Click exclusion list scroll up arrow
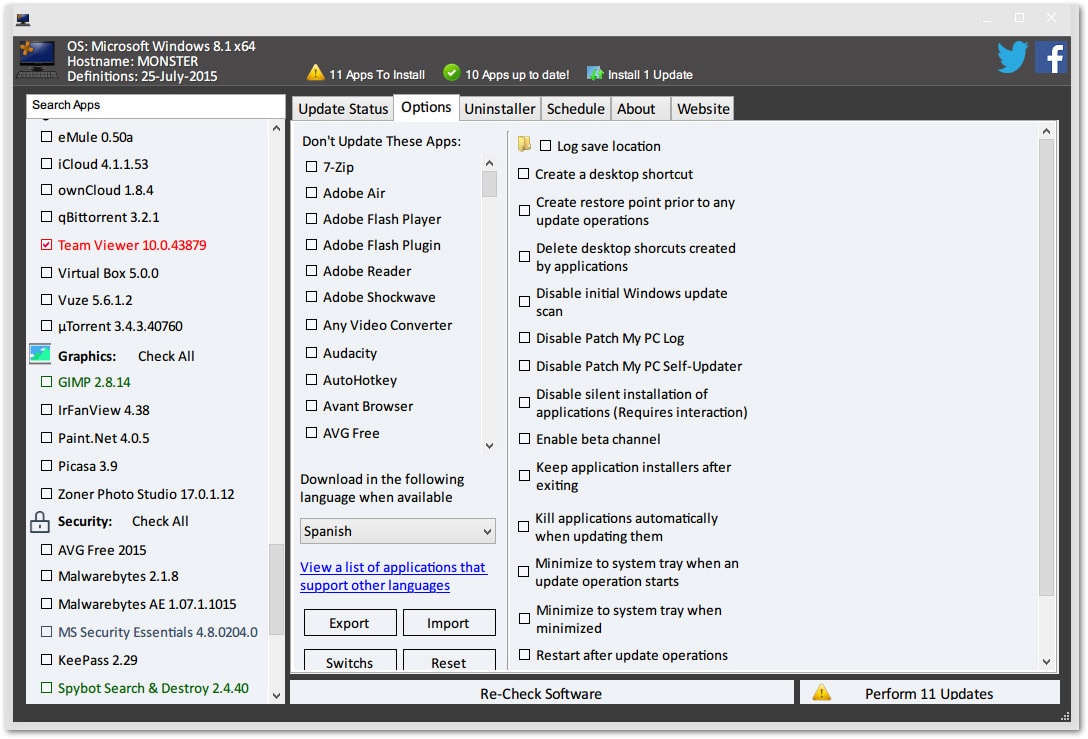Viewport: 1088px width, 739px height. point(489,163)
